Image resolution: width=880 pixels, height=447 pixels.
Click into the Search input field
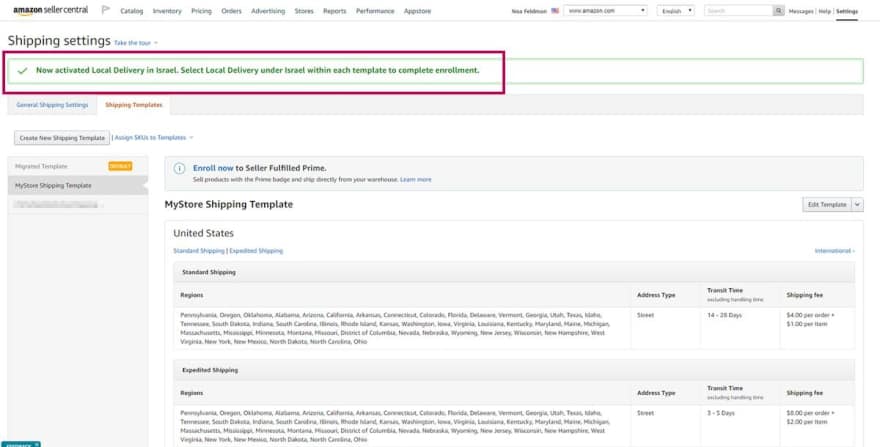pos(738,11)
